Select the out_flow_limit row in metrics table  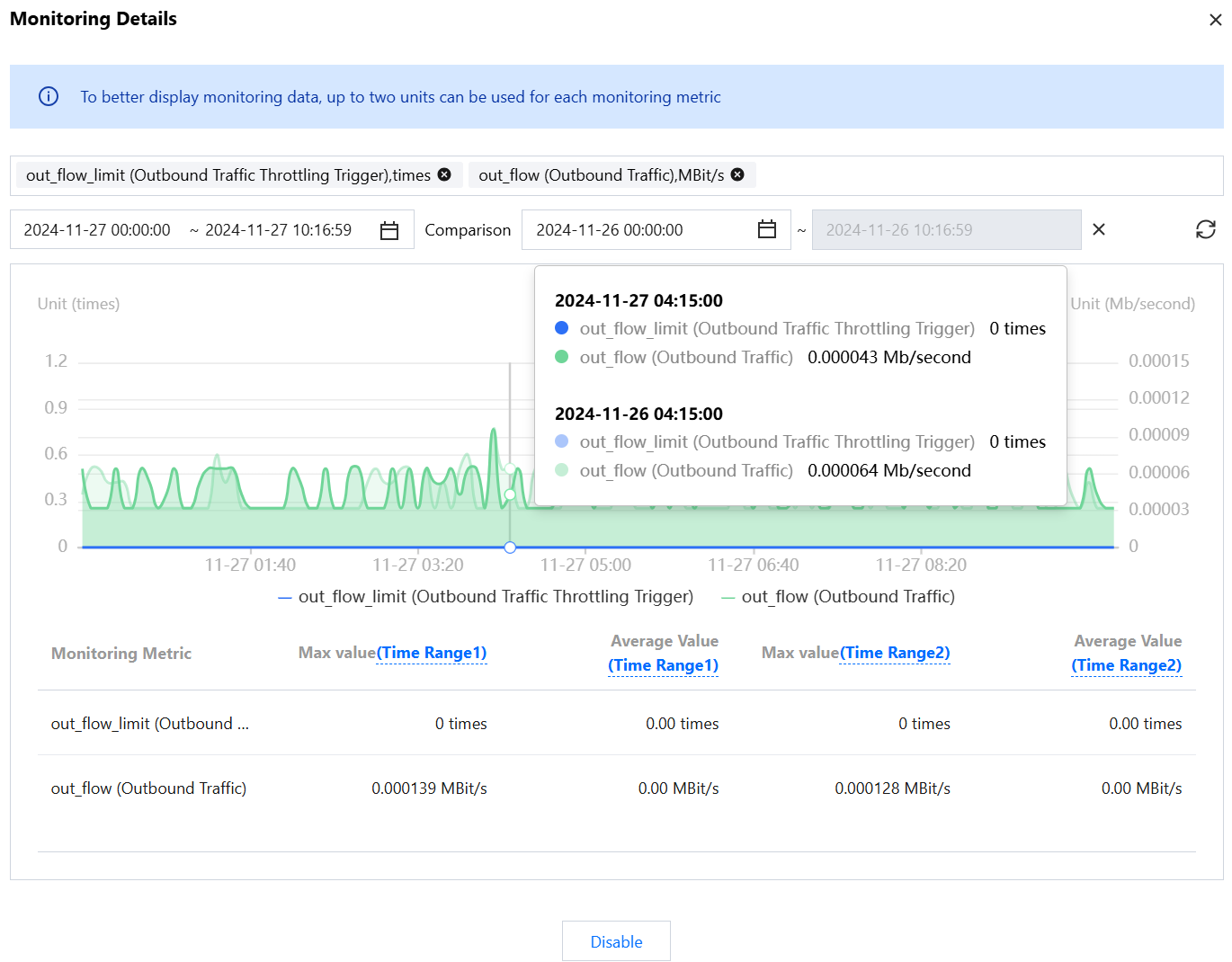click(x=150, y=724)
